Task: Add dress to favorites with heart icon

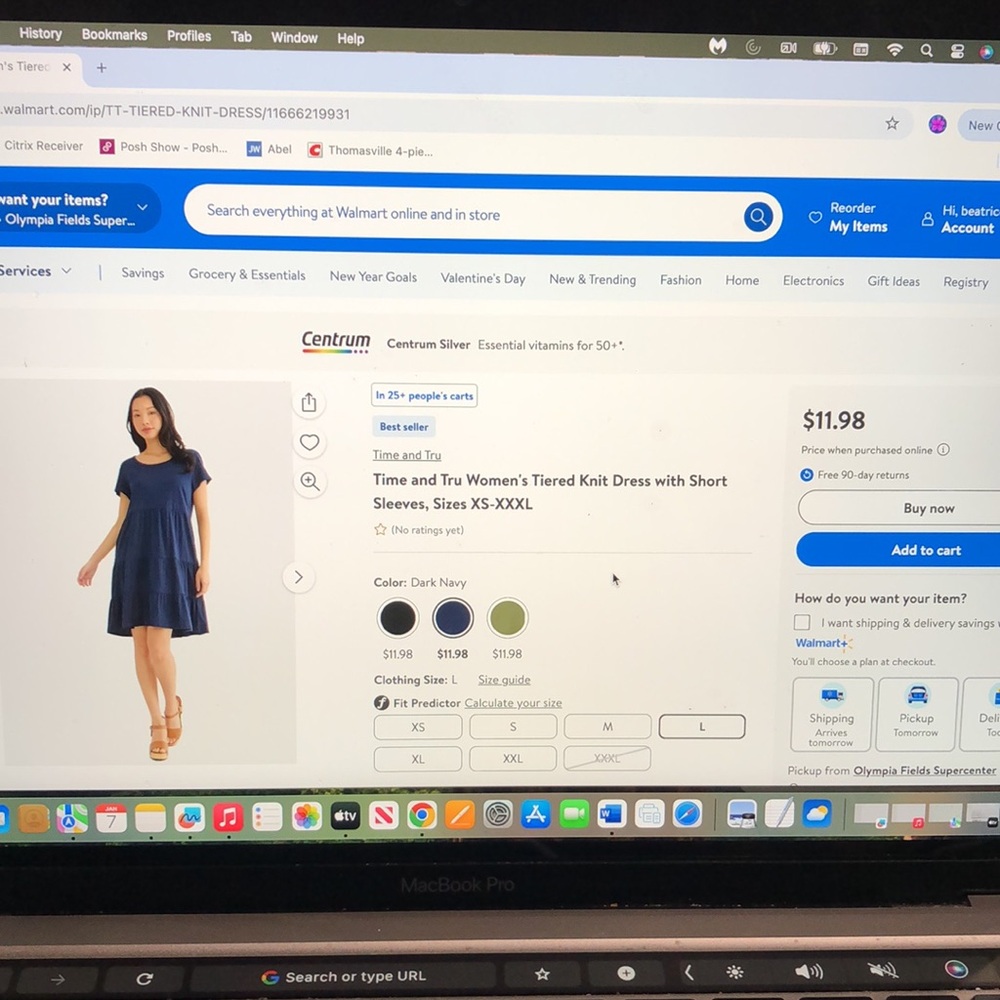Action: 309,442
